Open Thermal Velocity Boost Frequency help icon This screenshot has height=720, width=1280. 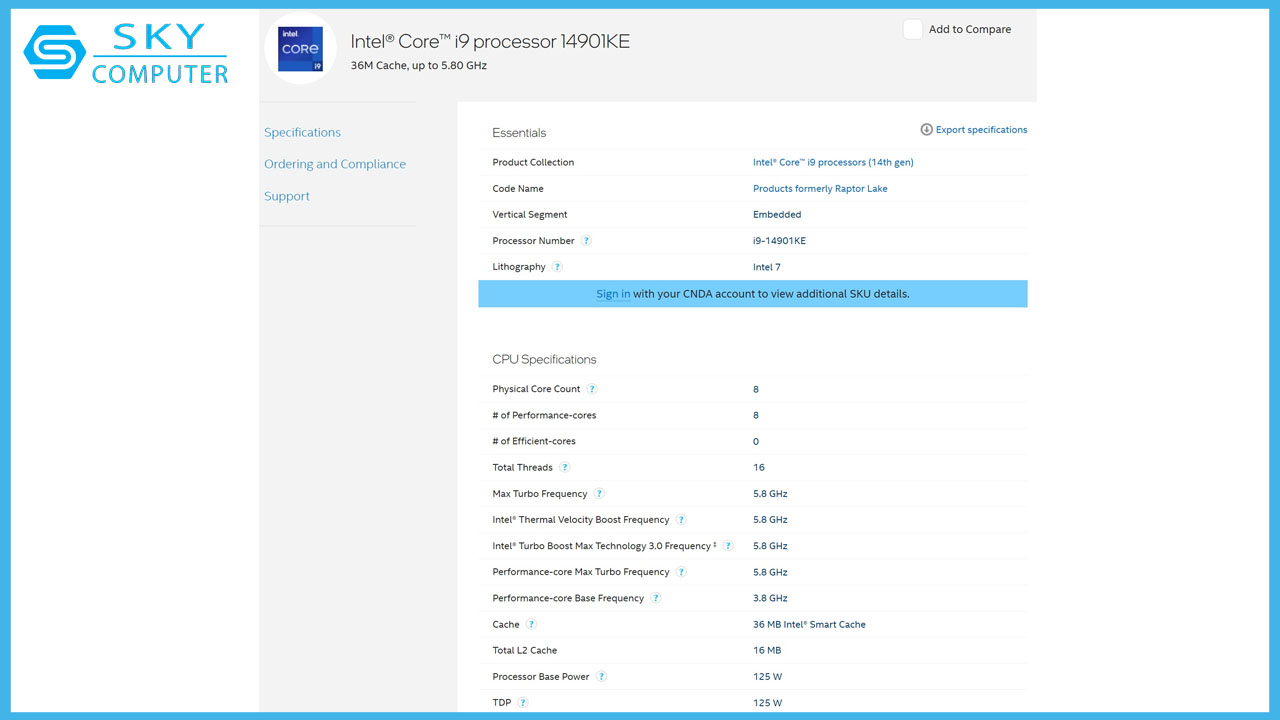(x=681, y=520)
